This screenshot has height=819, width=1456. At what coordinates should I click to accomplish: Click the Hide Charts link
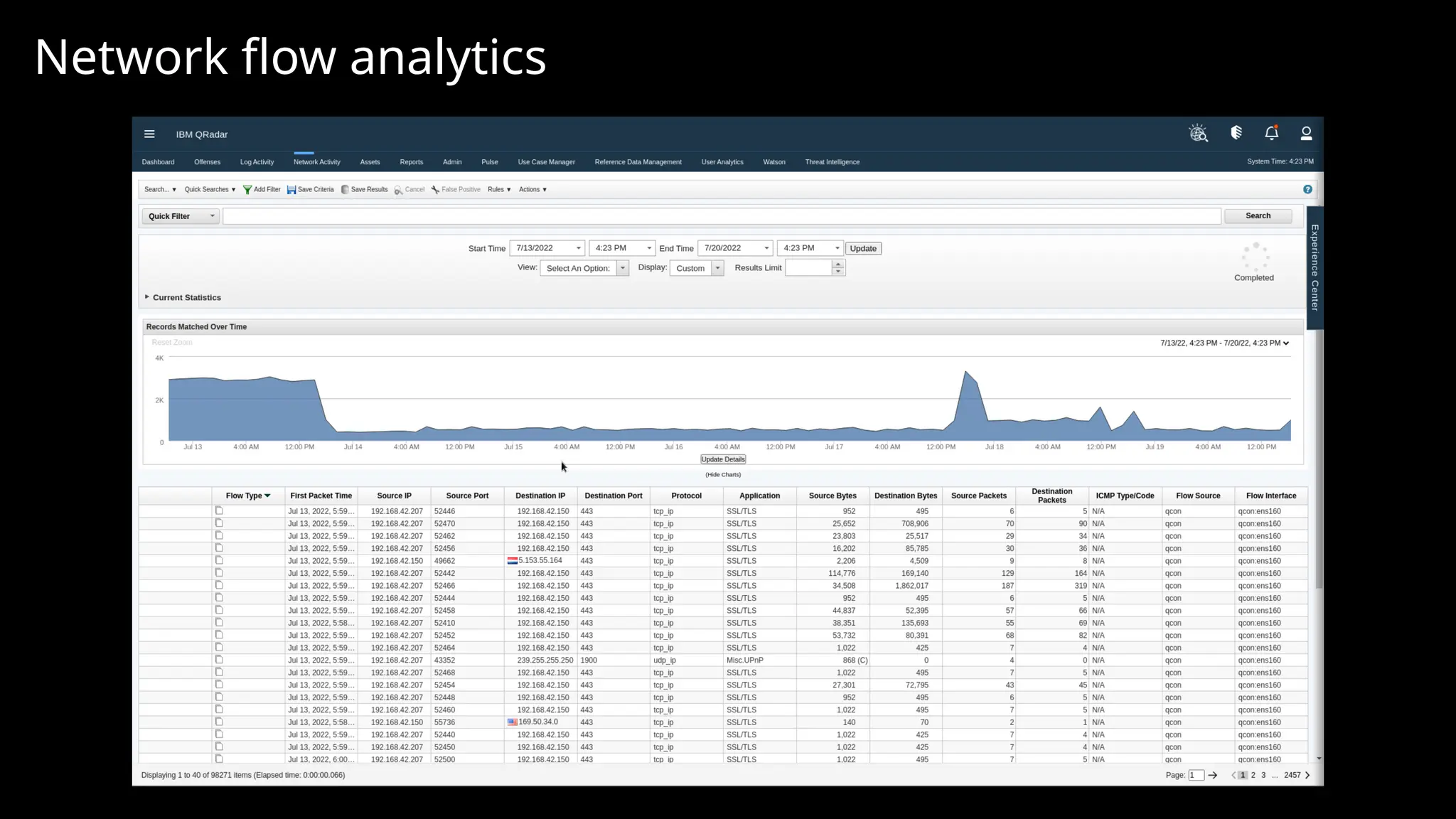click(723, 475)
